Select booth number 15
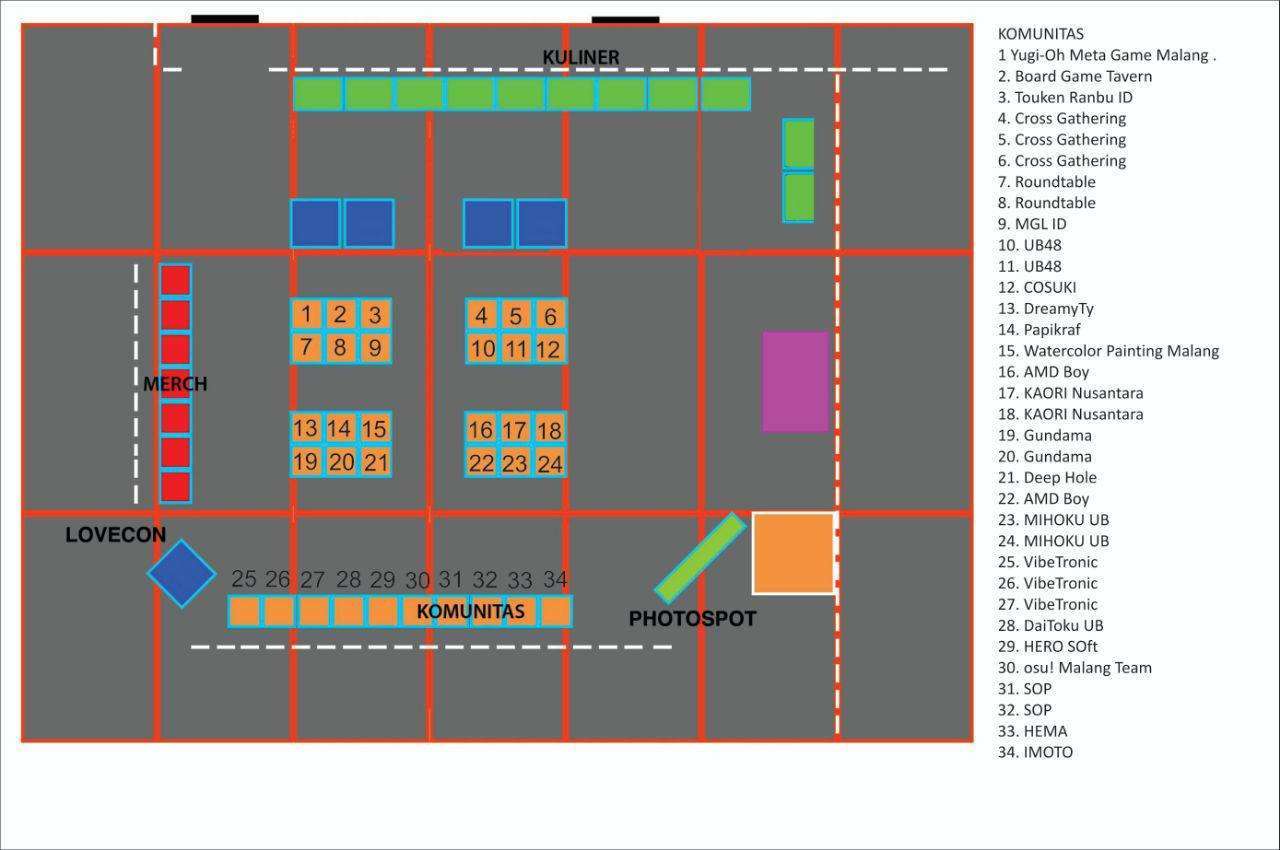The image size is (1280, 850). (x=375, y=429)
